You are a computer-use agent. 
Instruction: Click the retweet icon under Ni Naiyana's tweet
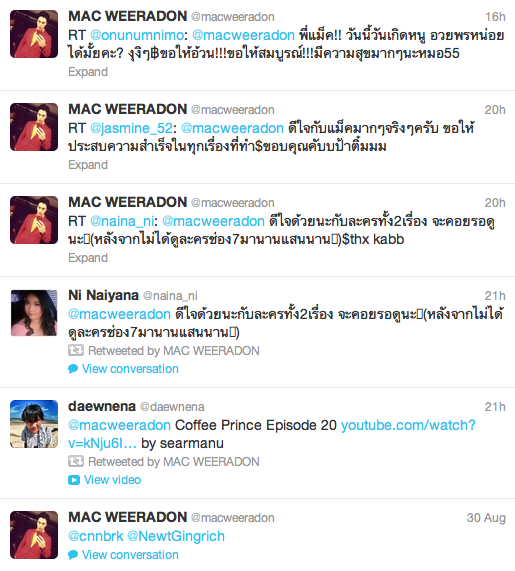pos(76,350)
